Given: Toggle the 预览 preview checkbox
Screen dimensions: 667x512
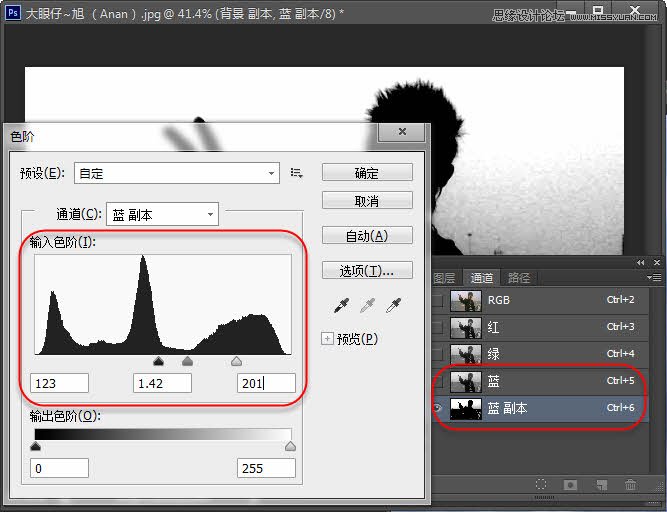Looking at the screenshot, I should [x=328, y=338].
